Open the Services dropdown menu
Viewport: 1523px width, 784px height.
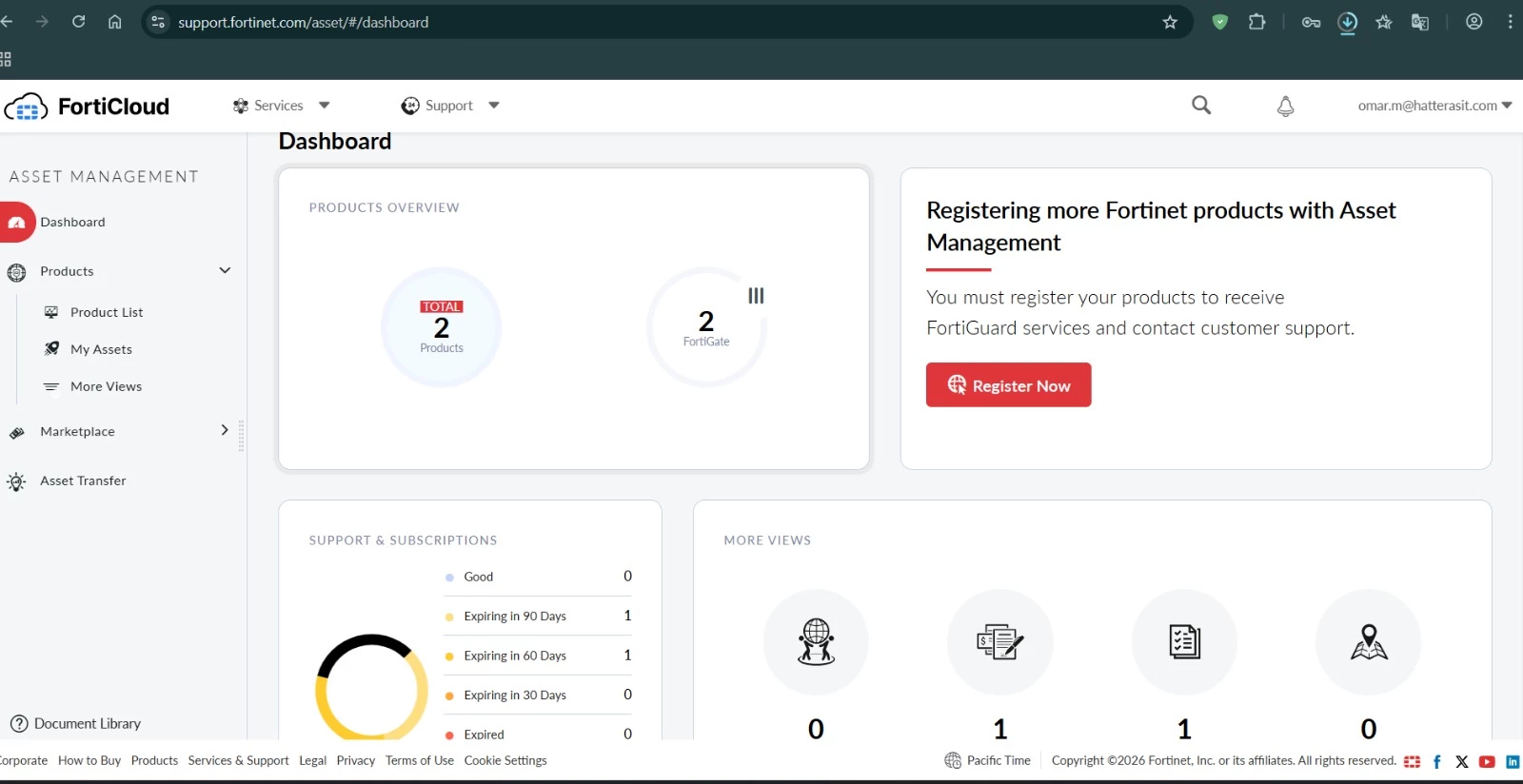(x=282, y=106)
